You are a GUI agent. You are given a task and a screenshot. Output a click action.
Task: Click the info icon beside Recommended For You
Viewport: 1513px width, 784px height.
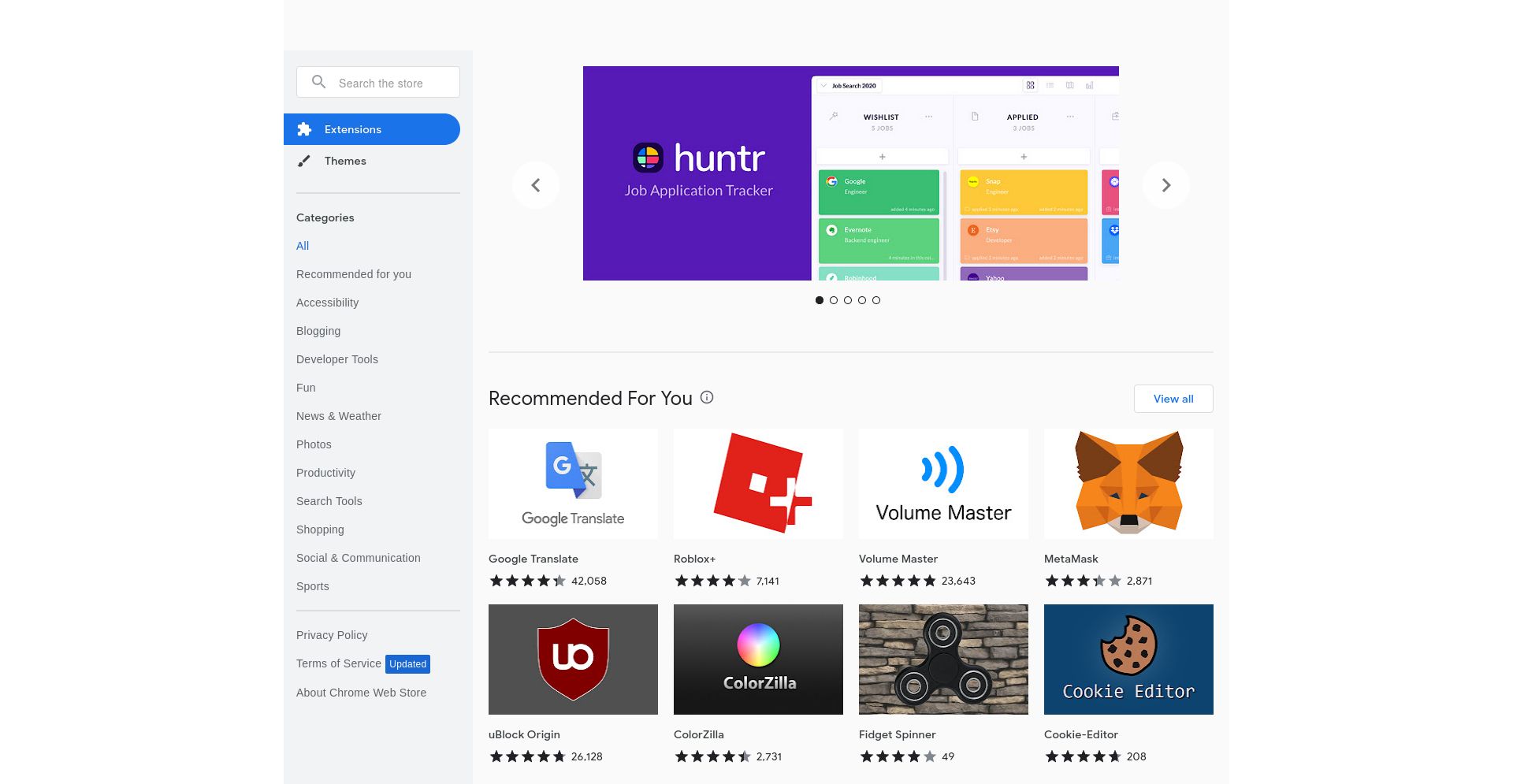tap(707, 398)
